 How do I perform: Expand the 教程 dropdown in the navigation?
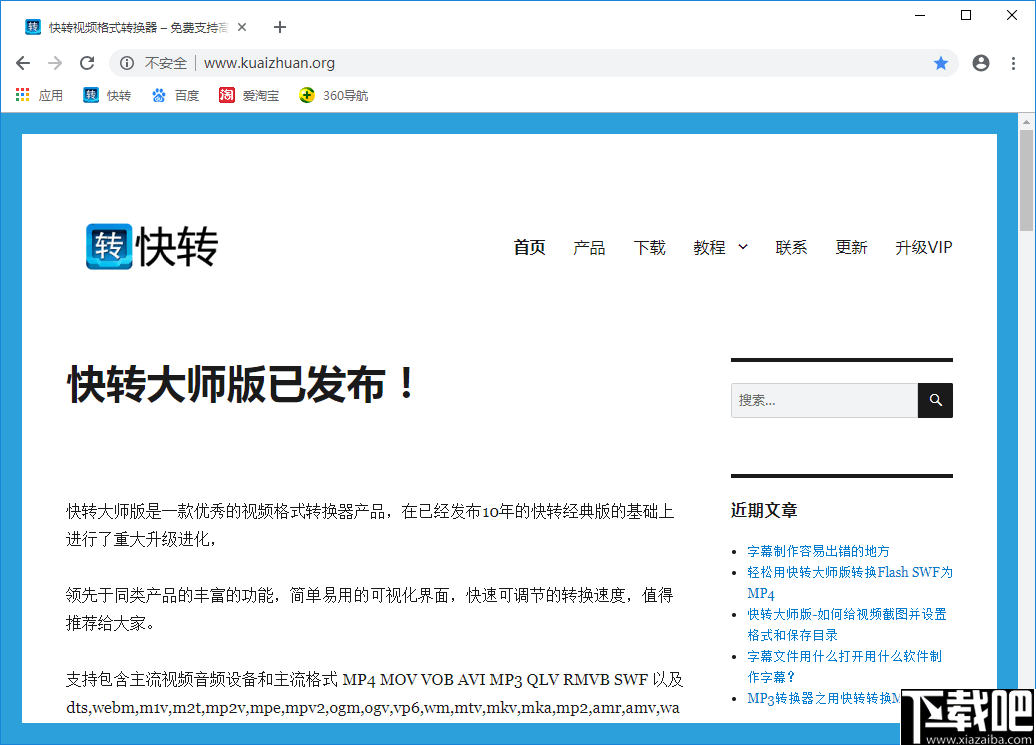point(720,247)
